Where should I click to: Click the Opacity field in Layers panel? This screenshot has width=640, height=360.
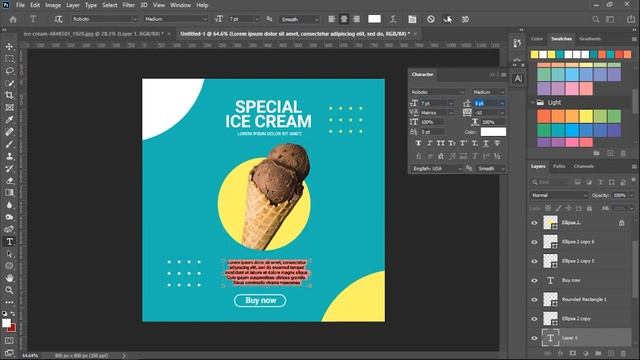point(620,196)
